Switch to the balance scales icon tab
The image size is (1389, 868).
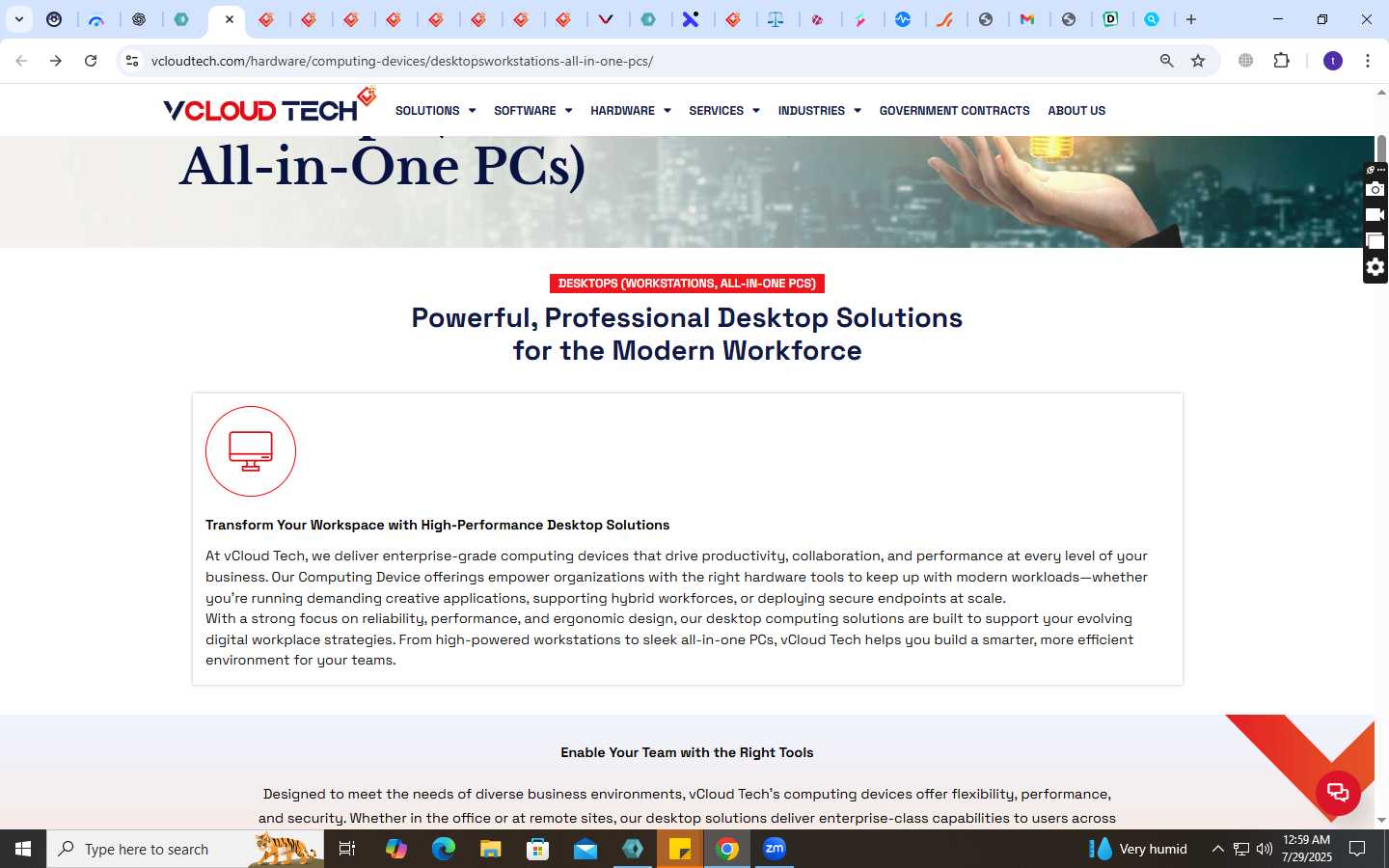(x=776, y=19)
